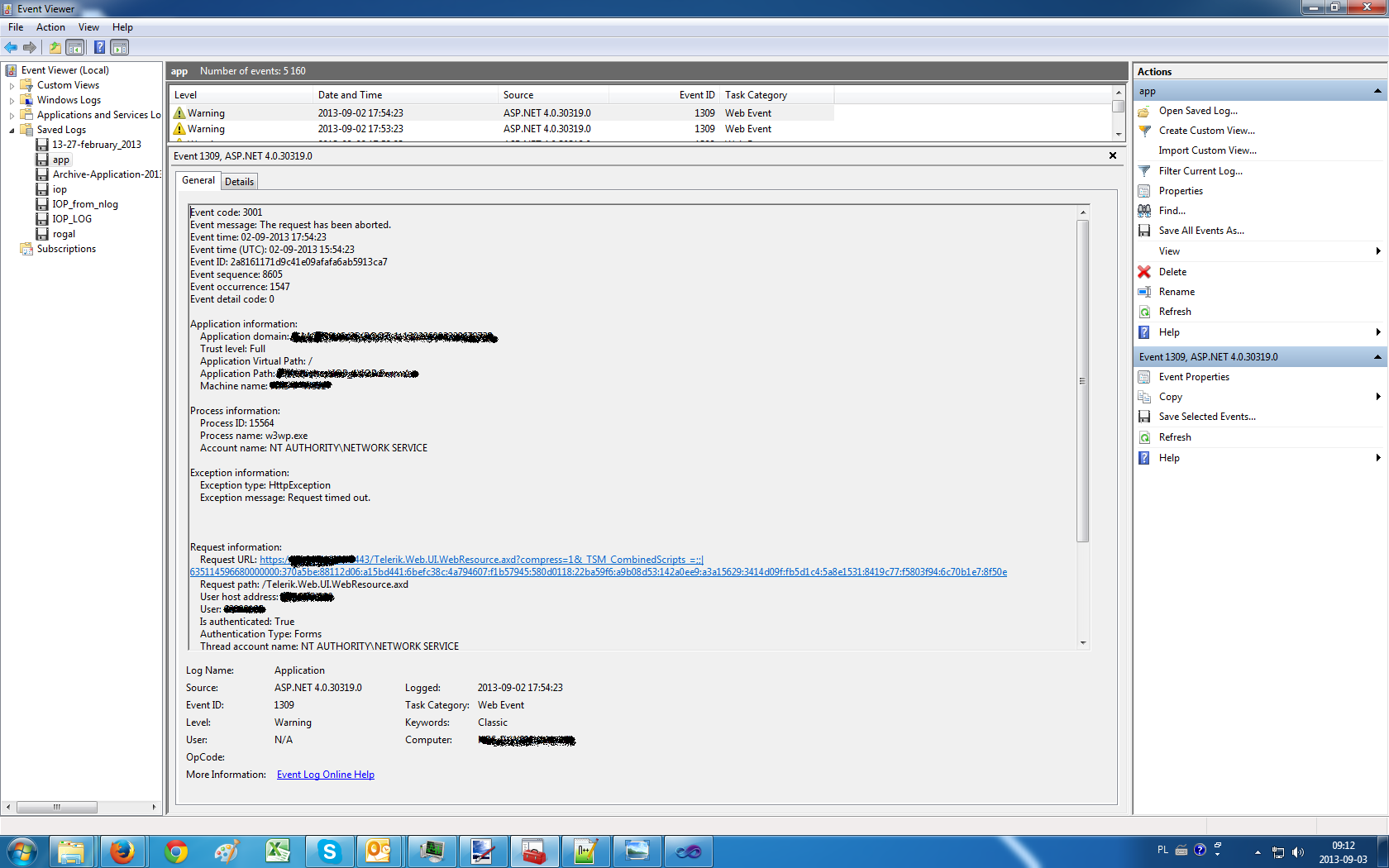Switch to the Details tab
Screen dimensions: 1389x868
tap(240, 182)
